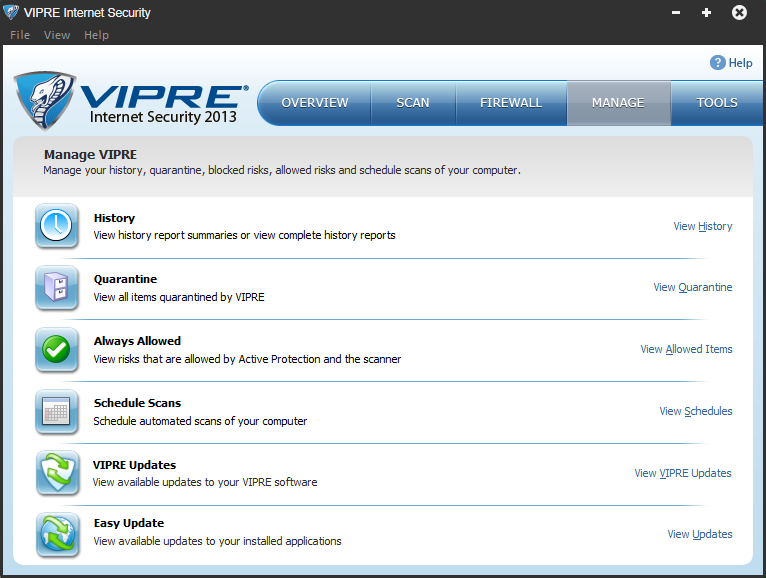This screenshot has width=766, height=578.
Task: Click the Quarantine cabinet icon
Action: tap(57, 287)
